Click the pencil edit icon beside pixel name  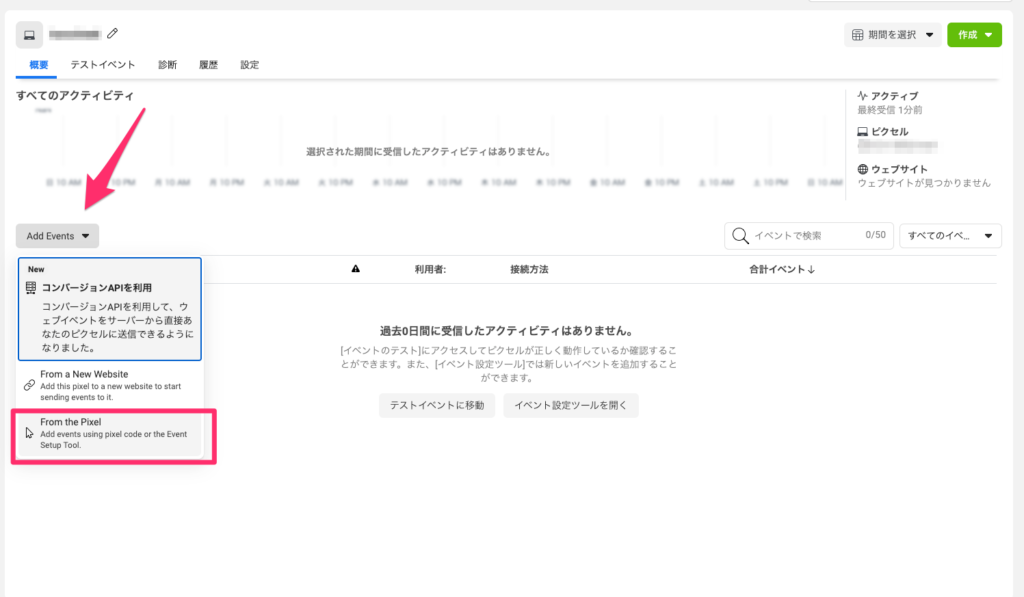[x=112, y=35]
